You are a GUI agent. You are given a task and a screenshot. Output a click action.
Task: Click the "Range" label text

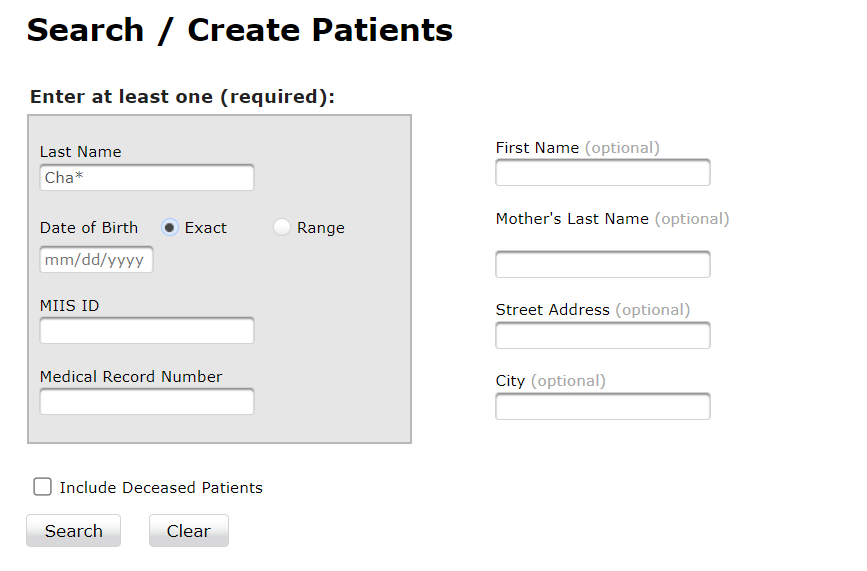point(321,228)
